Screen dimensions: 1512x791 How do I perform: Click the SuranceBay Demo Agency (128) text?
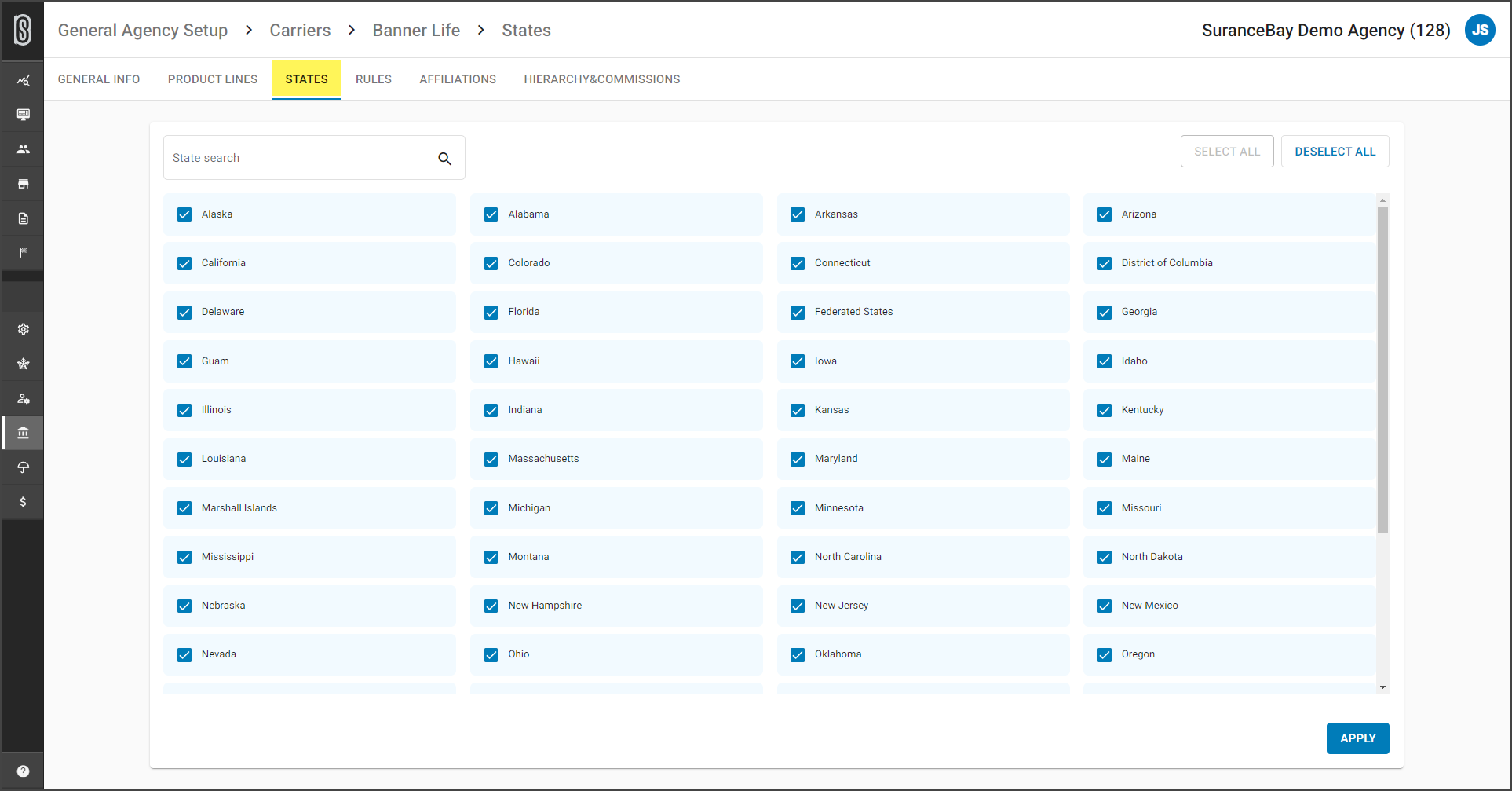(1326, 31)
